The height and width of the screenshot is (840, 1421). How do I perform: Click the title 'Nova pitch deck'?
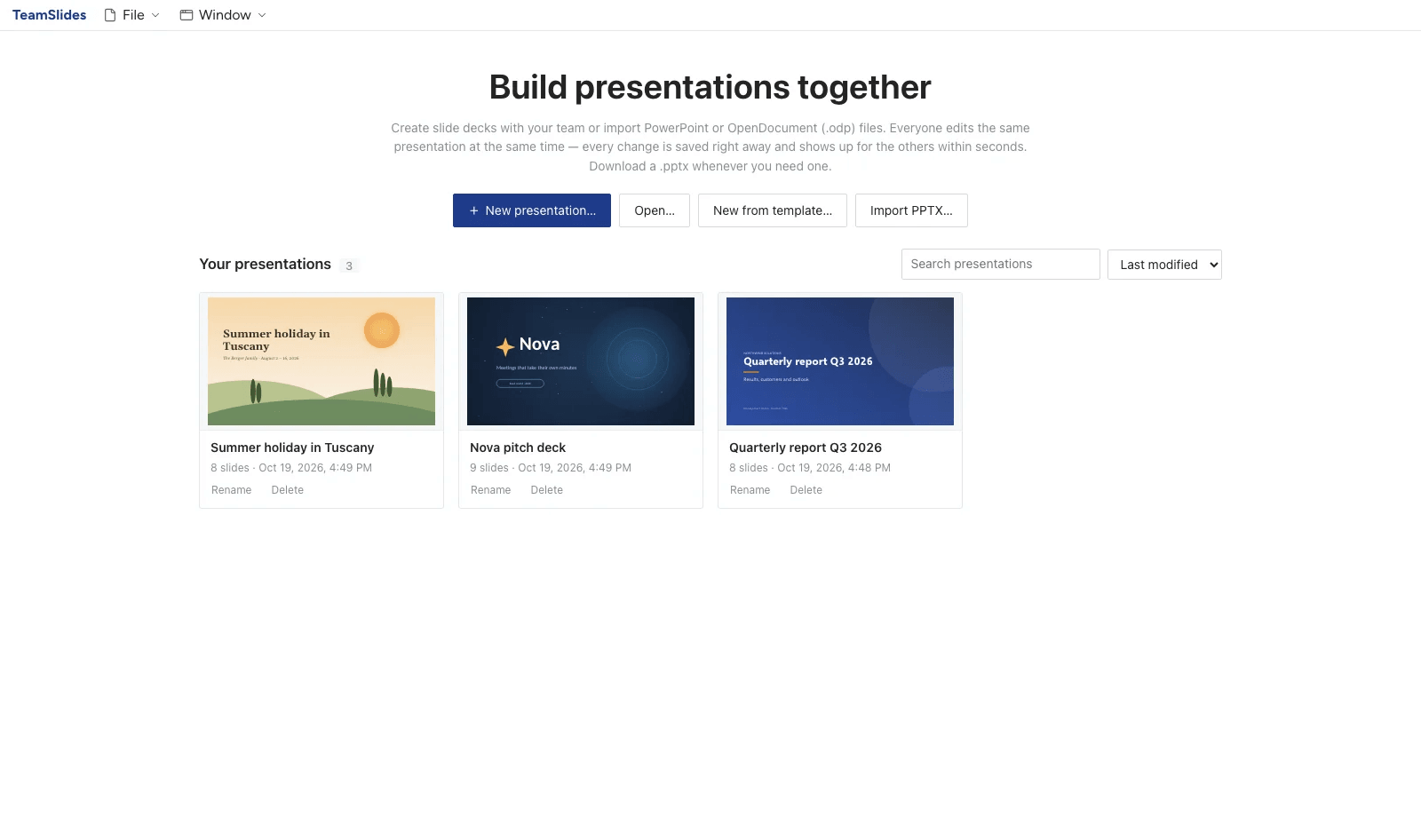point(518,448)
